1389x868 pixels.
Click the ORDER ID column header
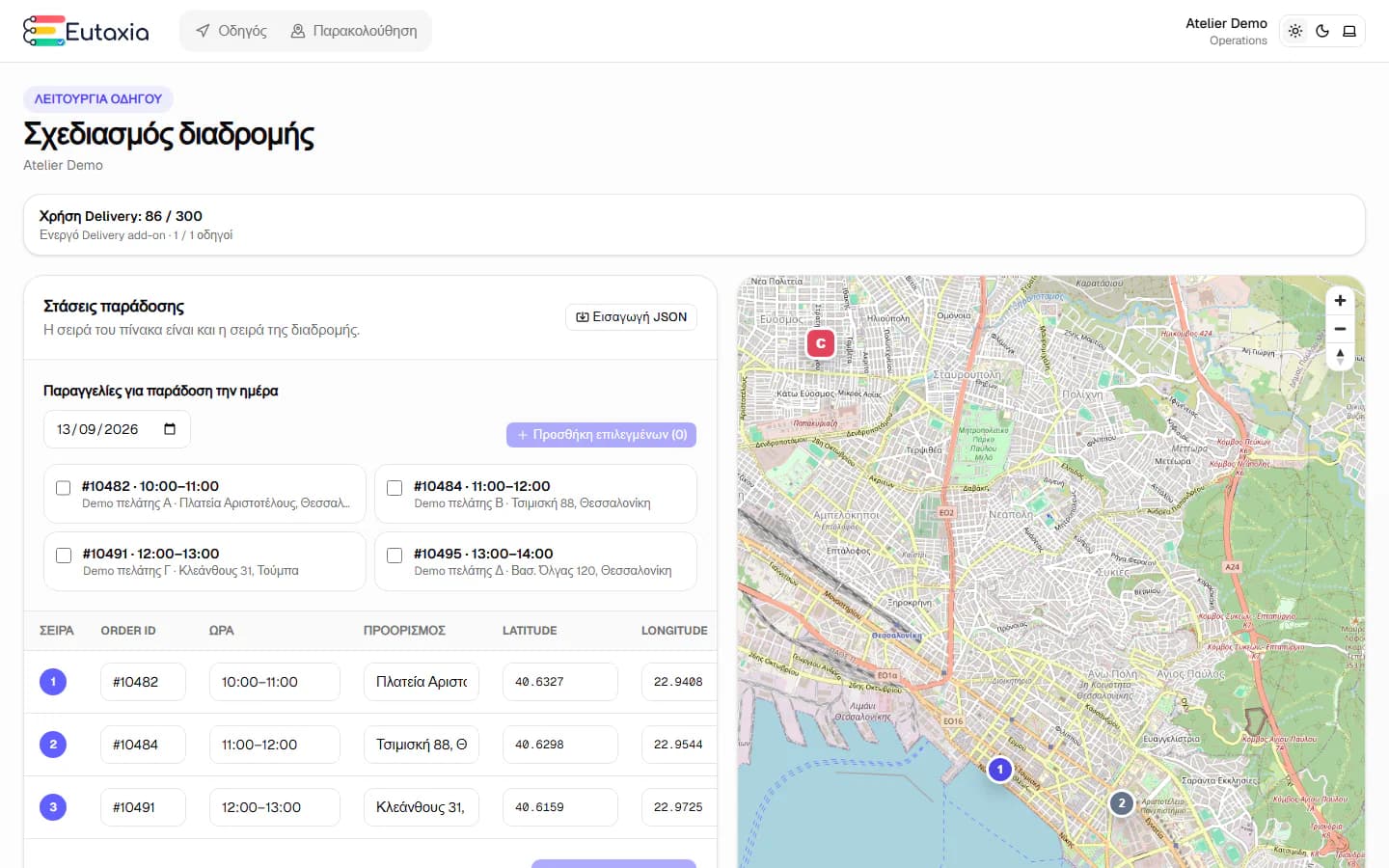(x=128, y=631)
